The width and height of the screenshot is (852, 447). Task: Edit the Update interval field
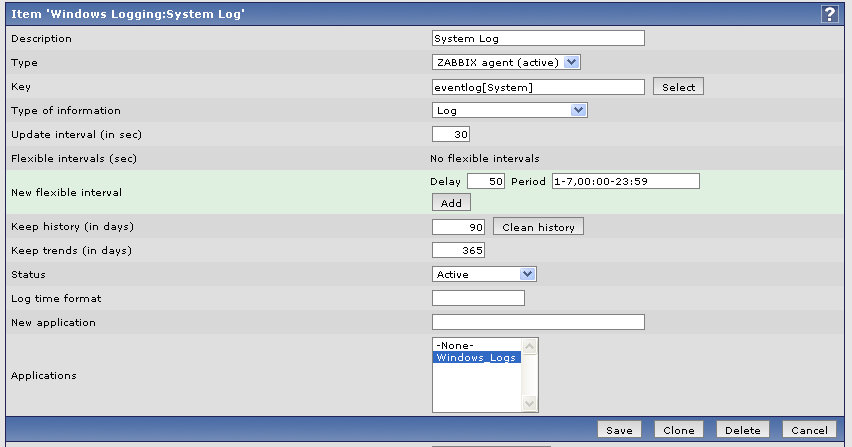pos(451,134)
